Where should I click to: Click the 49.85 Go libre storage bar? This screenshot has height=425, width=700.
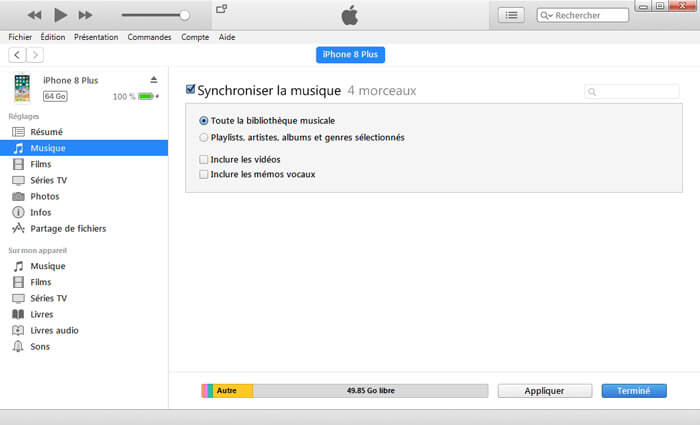click(371, 391)
